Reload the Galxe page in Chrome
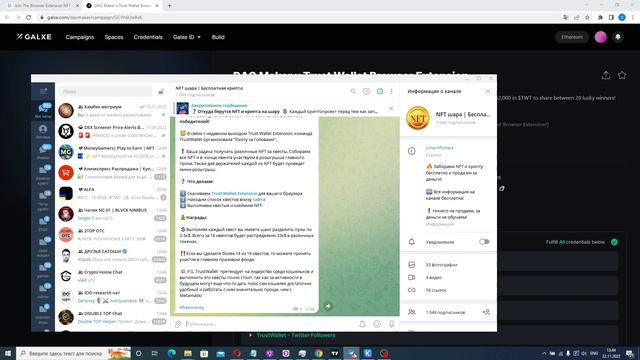This screenshot has height=360, width=640. pyautogui.click(x=29, y=18)
